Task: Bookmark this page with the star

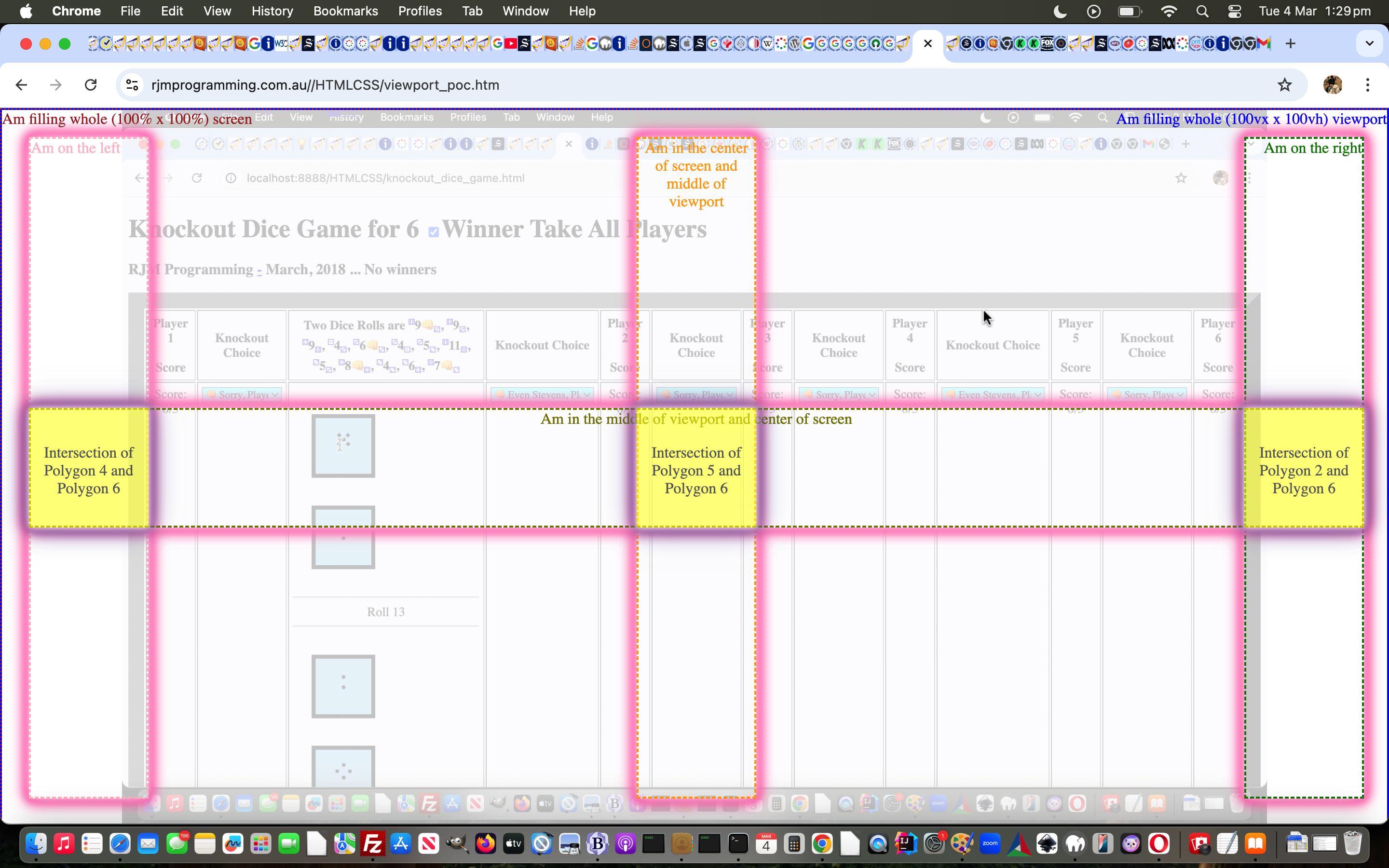Action: [x=1284, y=85]
